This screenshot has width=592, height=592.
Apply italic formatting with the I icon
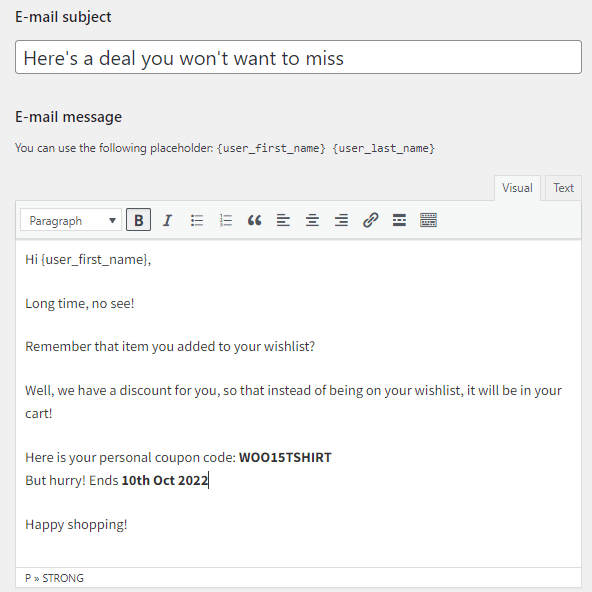[167, 220]
